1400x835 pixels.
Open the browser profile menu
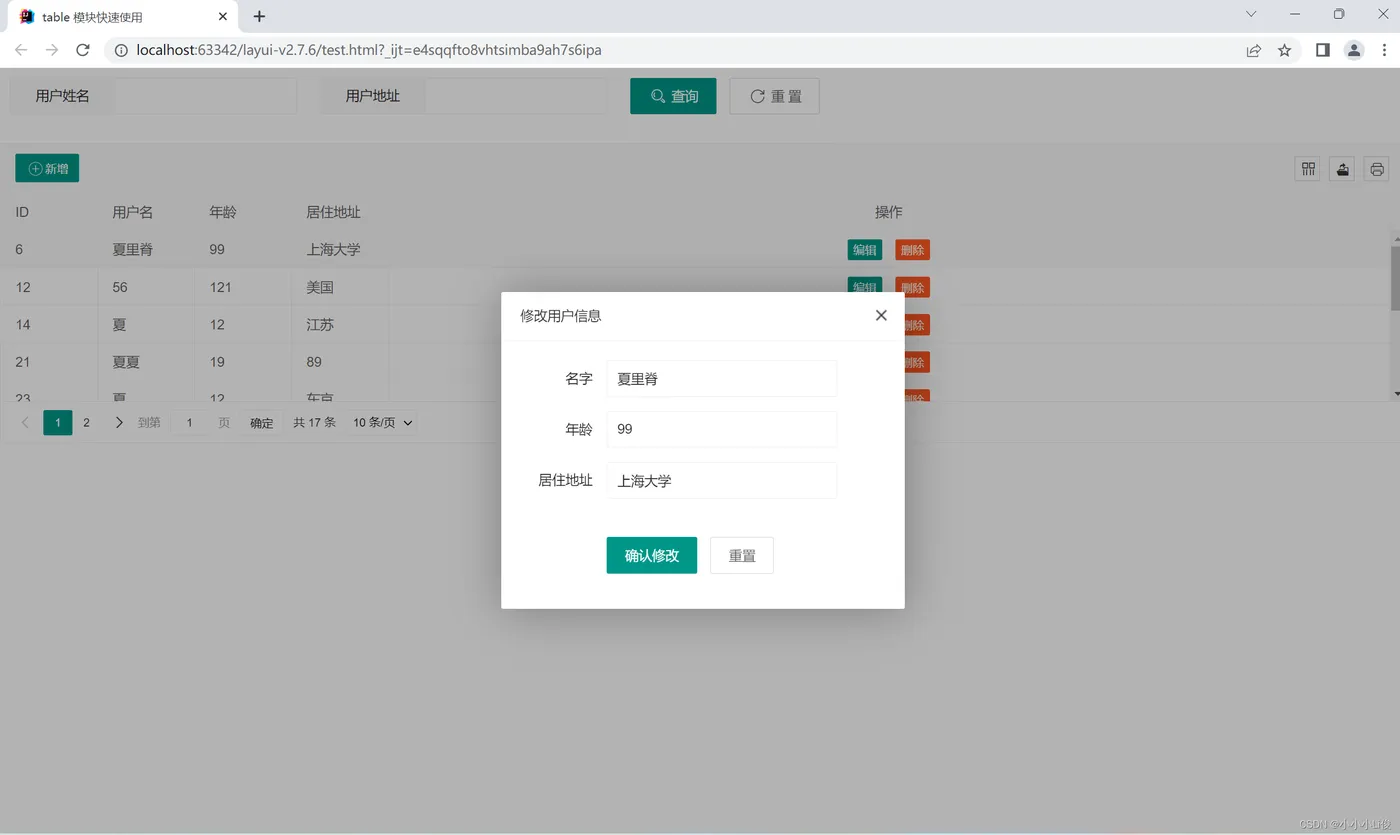coord(1354,50)
